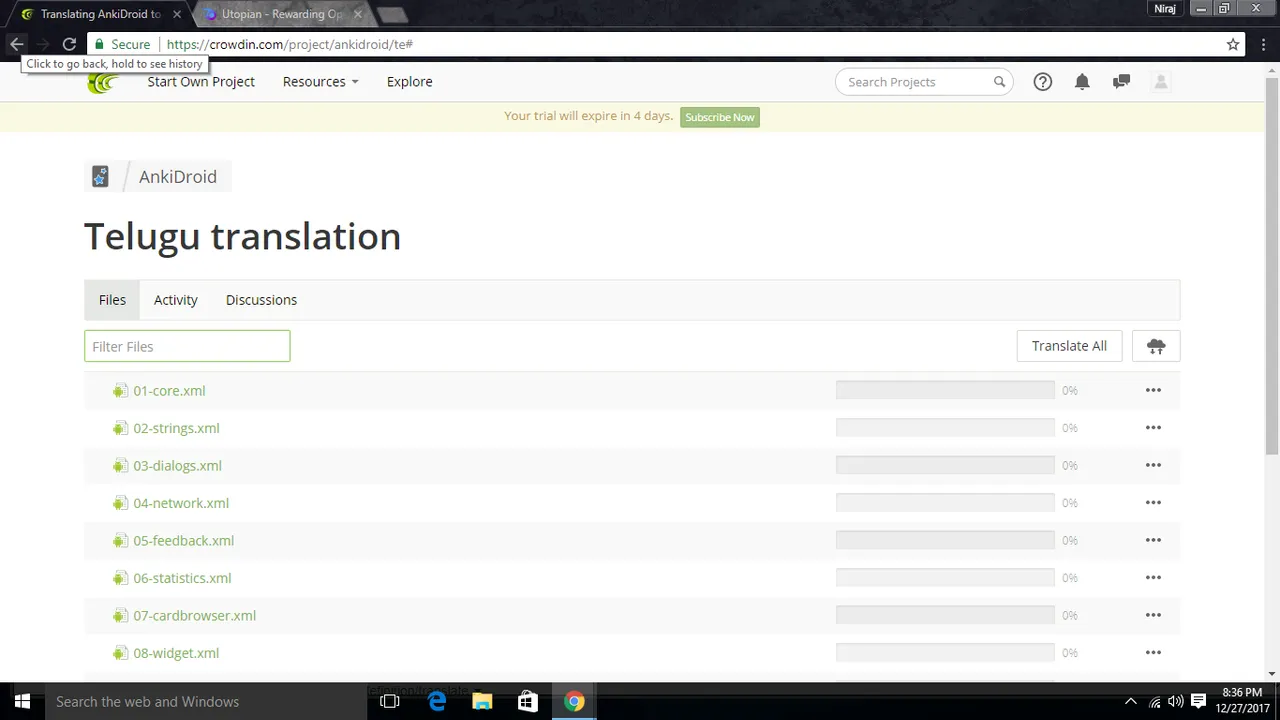The height and width of the screenshot is (720, 1280).
Task: Click the 04-network.xml progress bar
Action: pos(945,503)
